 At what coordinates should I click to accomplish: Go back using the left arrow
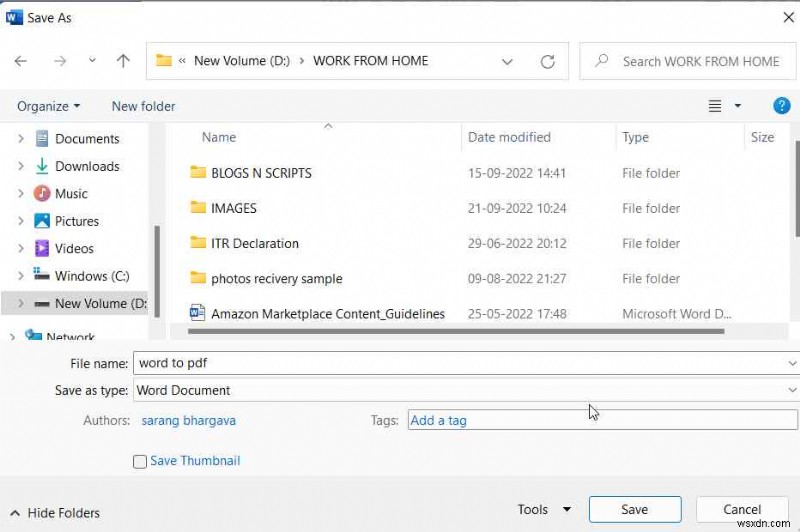pyautogui.click(x=21, y=61)
